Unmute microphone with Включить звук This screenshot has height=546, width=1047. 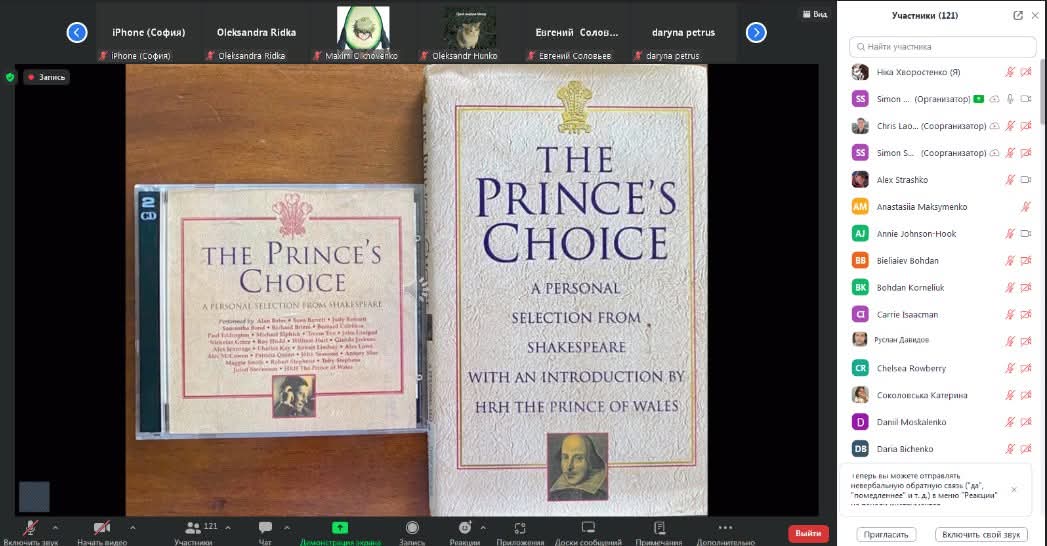(x=31, y=528)
